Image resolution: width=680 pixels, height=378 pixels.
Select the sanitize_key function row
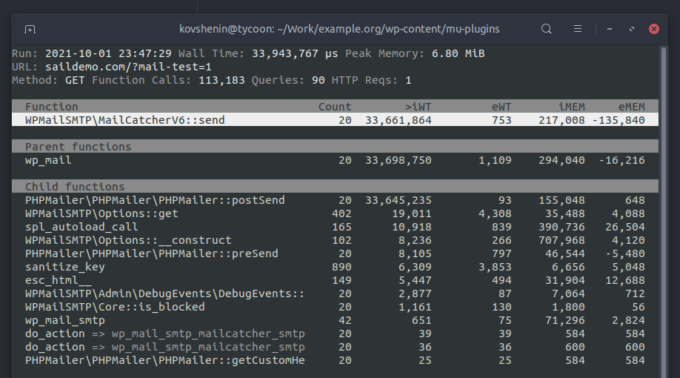(335, 267)
